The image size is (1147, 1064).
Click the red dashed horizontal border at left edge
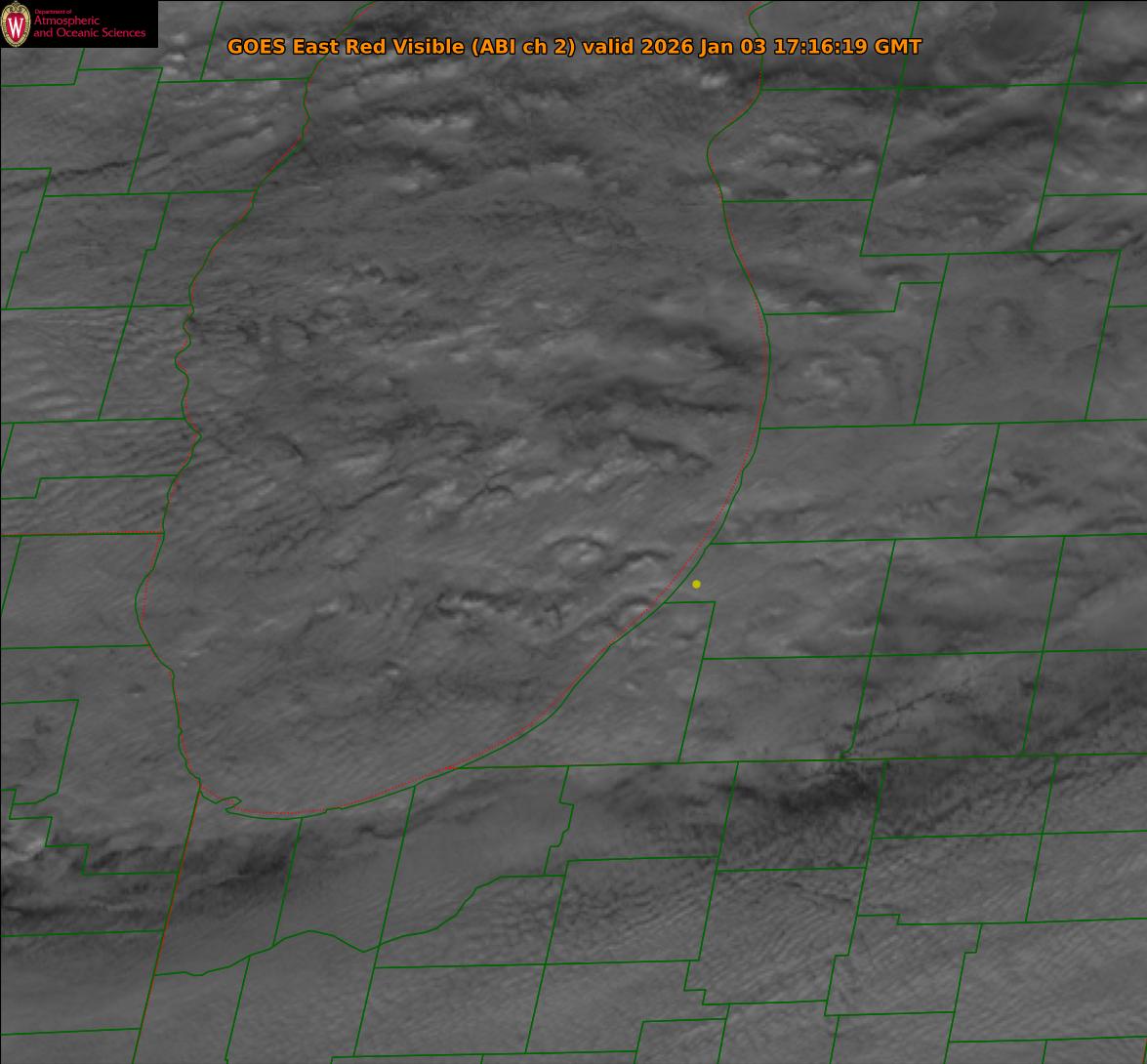click(78, 533)
